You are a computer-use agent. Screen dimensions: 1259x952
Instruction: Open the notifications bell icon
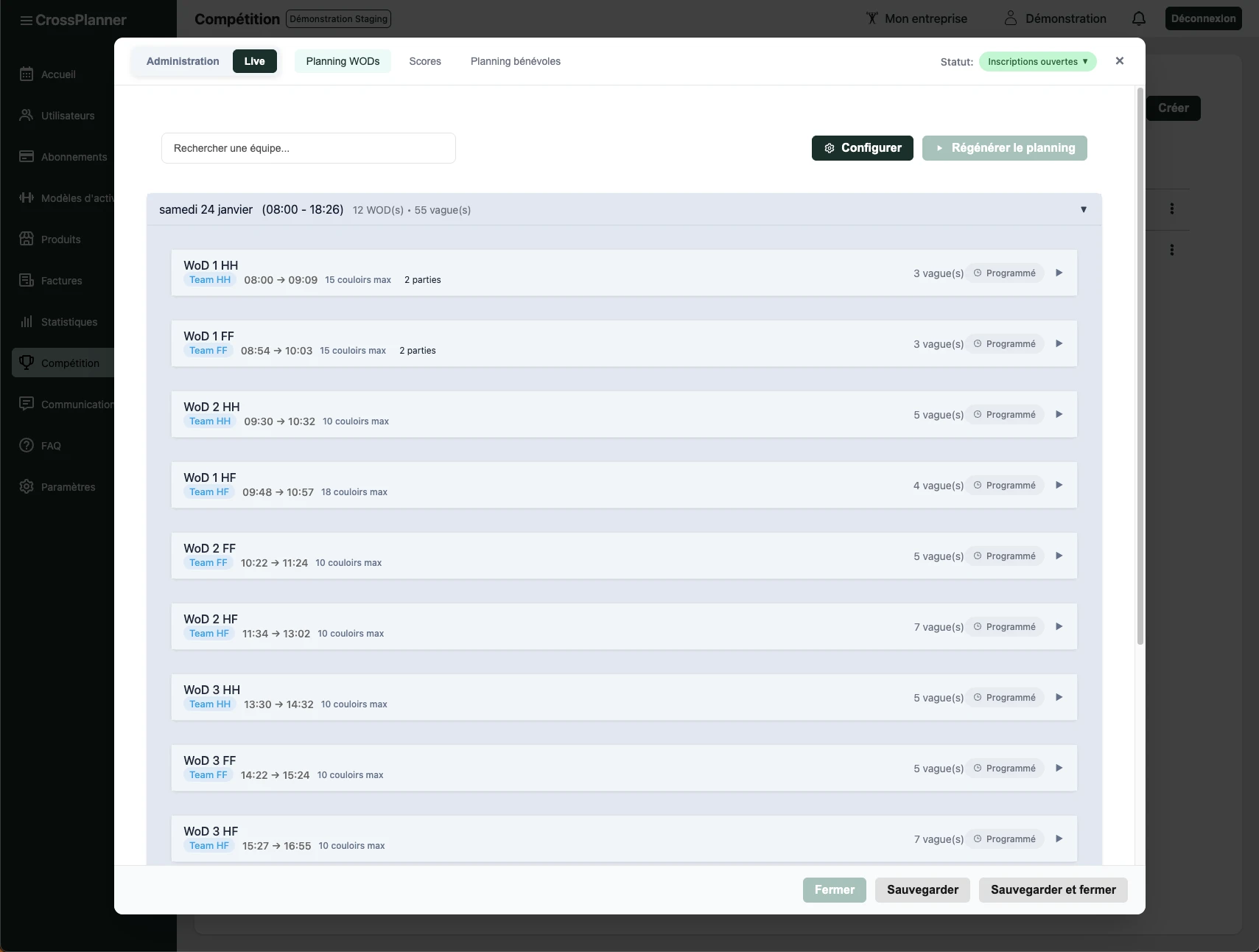(1138, 18)
